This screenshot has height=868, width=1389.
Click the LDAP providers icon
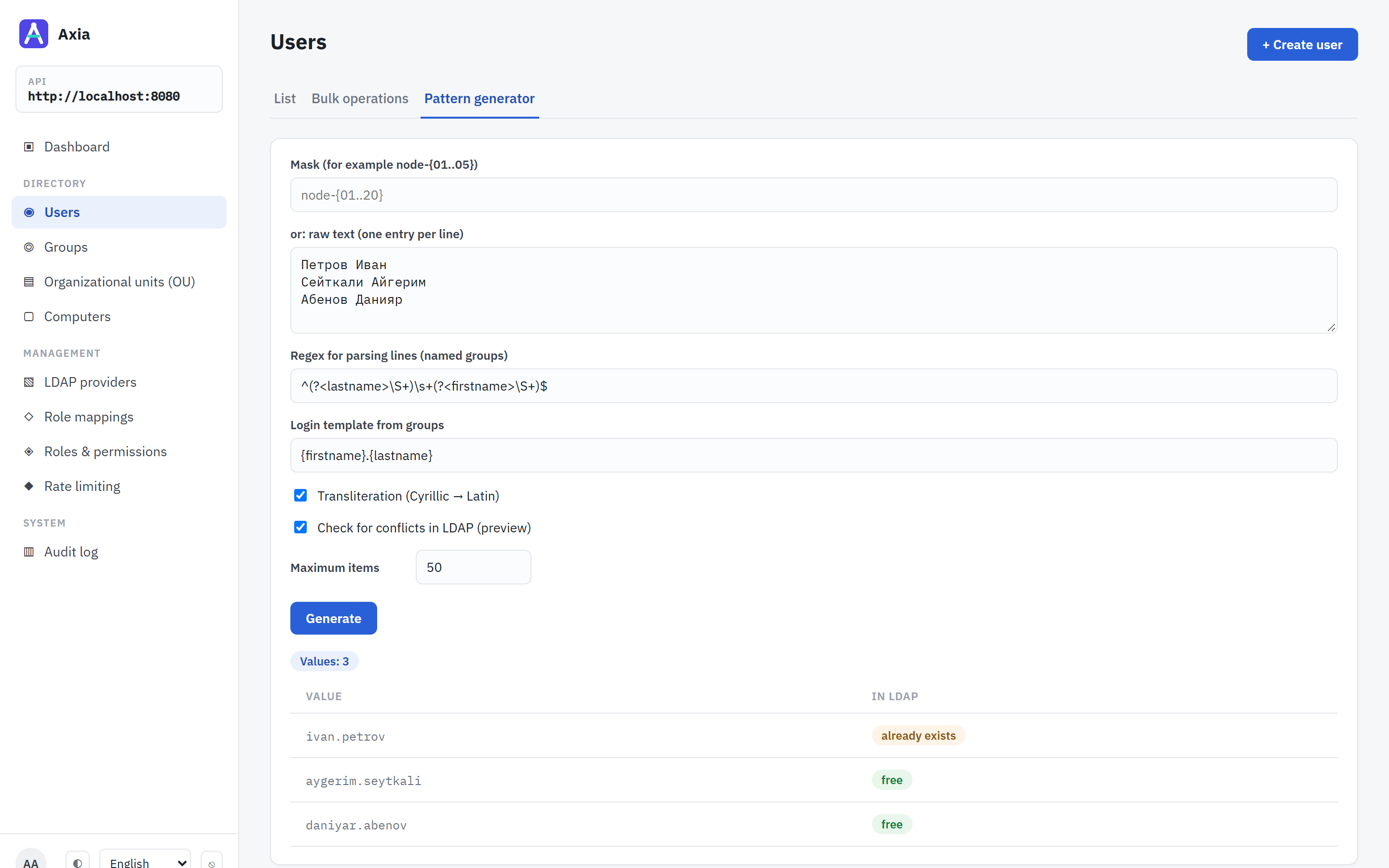29,382
